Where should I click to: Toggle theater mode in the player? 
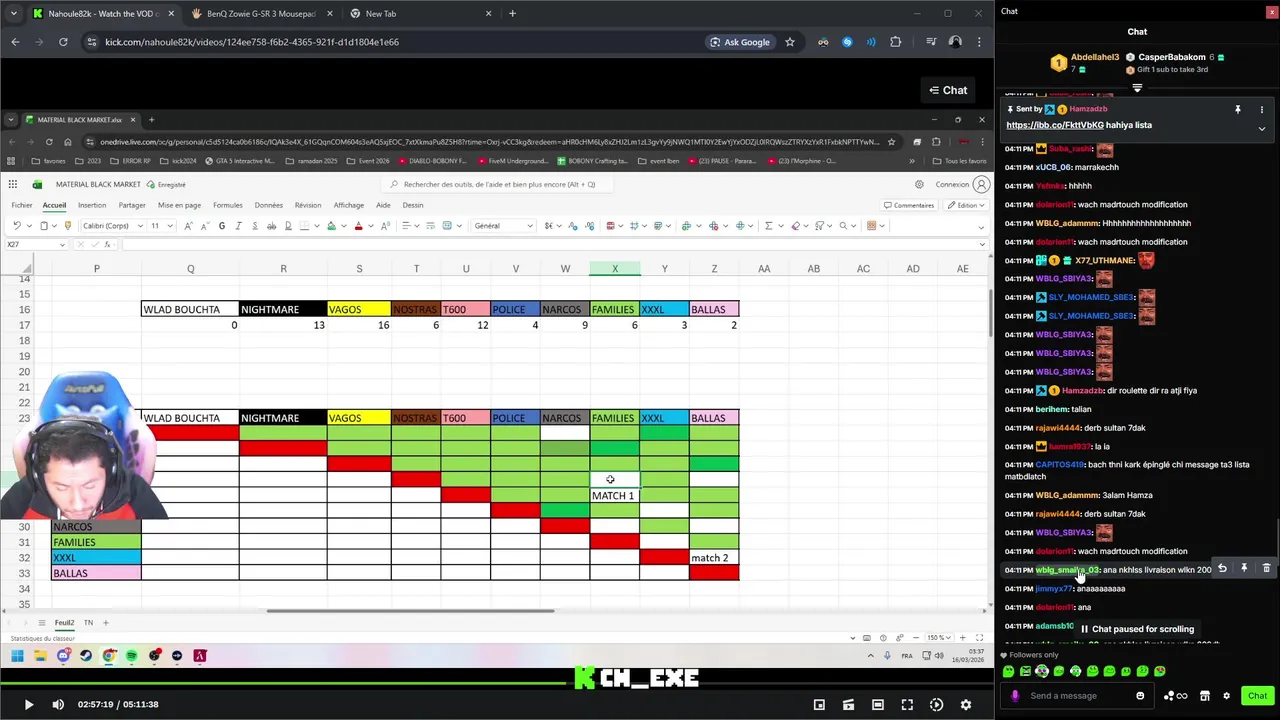coord(878,705)
